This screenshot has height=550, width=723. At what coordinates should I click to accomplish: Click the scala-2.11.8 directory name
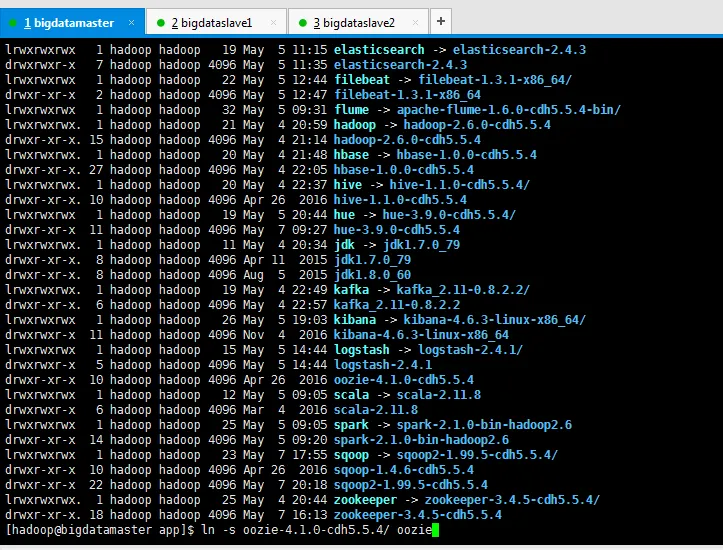[376, 410]
